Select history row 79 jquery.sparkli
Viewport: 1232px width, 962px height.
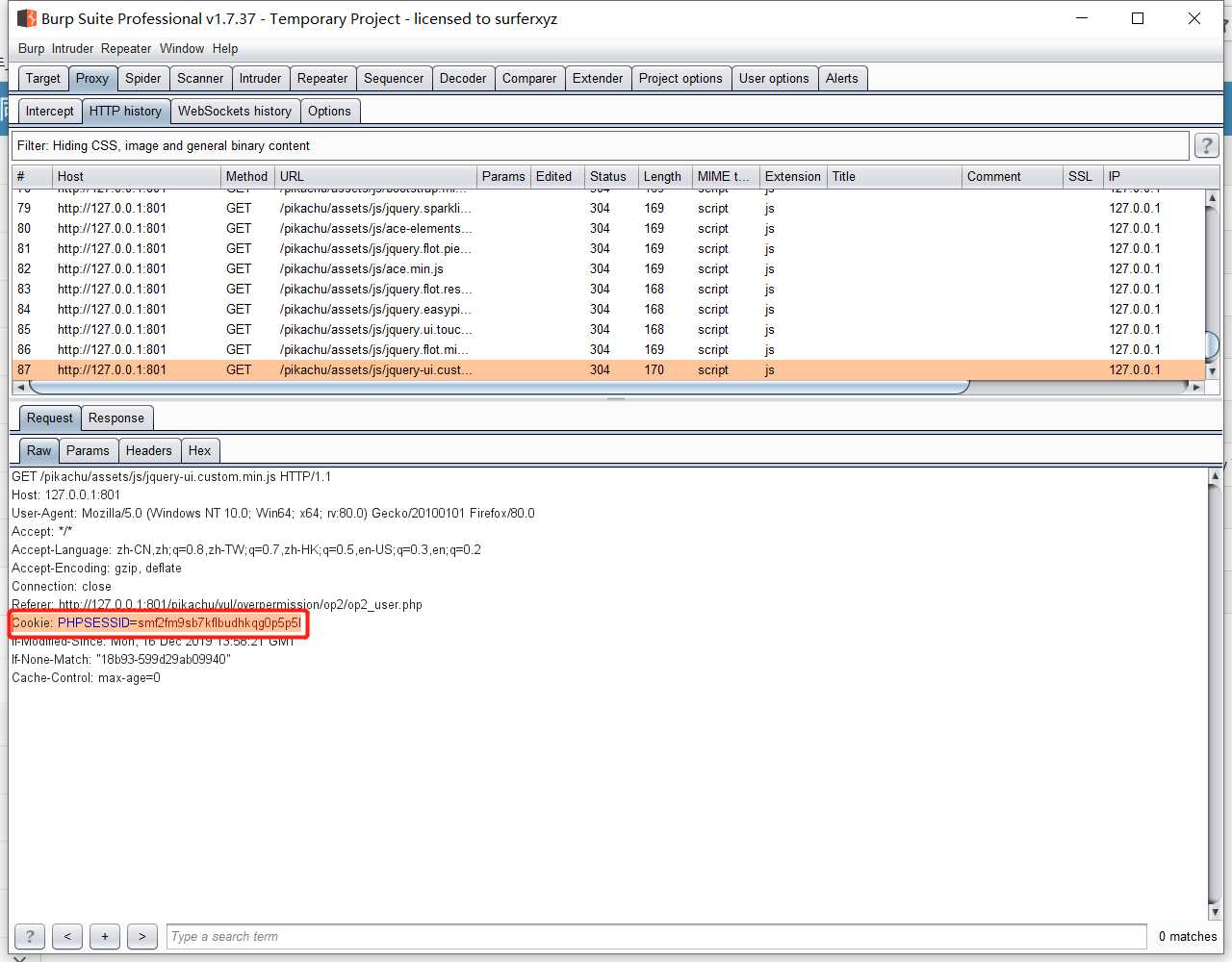608,208
